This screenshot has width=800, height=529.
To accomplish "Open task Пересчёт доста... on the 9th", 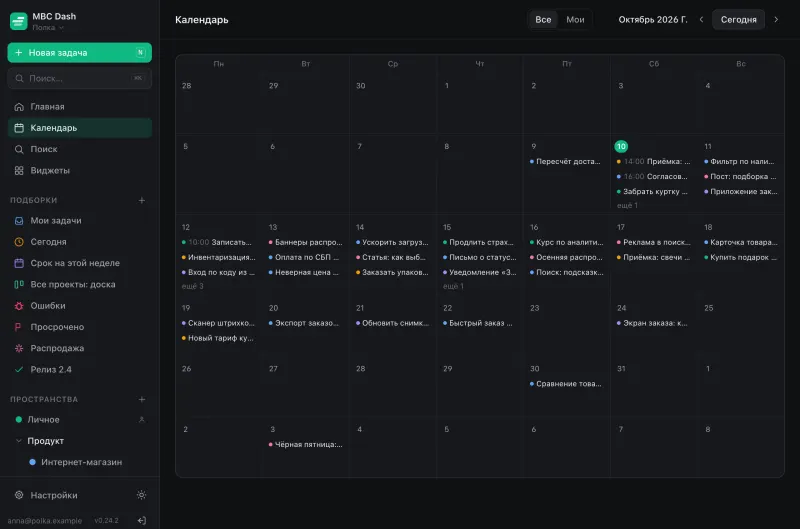I will click(565, 161).
